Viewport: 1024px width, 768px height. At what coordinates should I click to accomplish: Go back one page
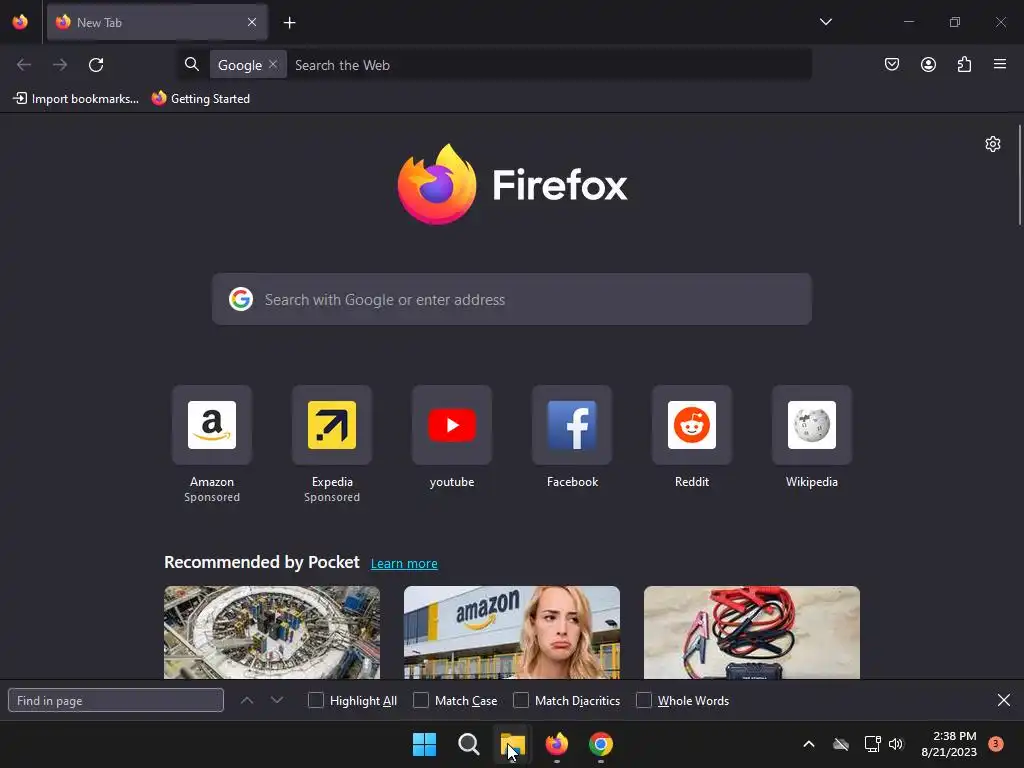(24, 65)
